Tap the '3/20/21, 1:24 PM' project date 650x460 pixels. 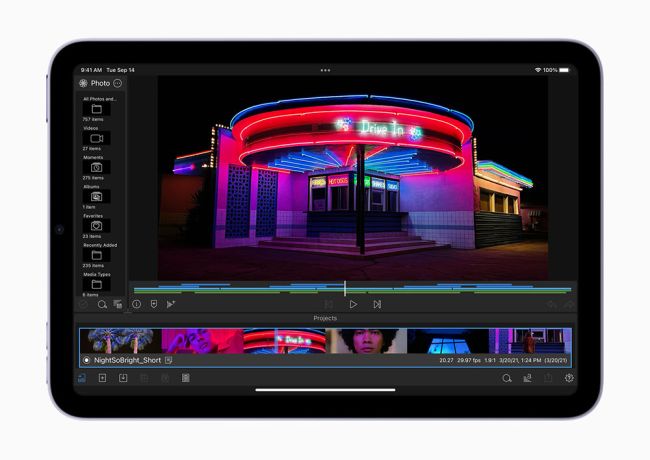pos(520,361)
